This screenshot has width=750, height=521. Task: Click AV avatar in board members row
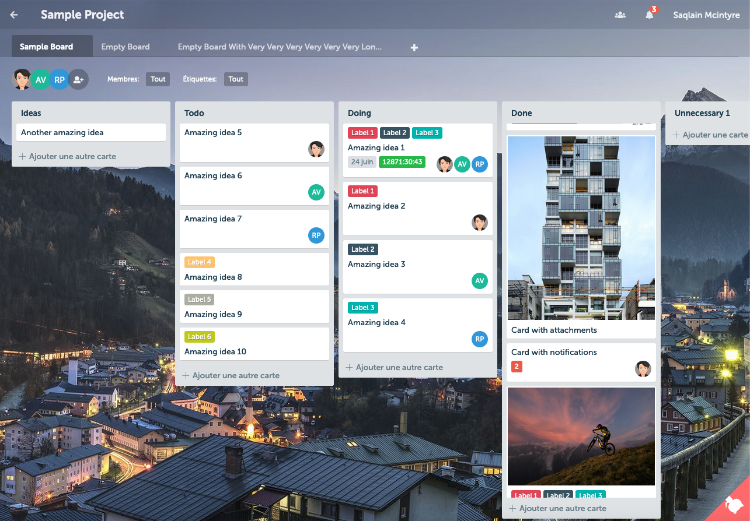(x=41, y=79)
